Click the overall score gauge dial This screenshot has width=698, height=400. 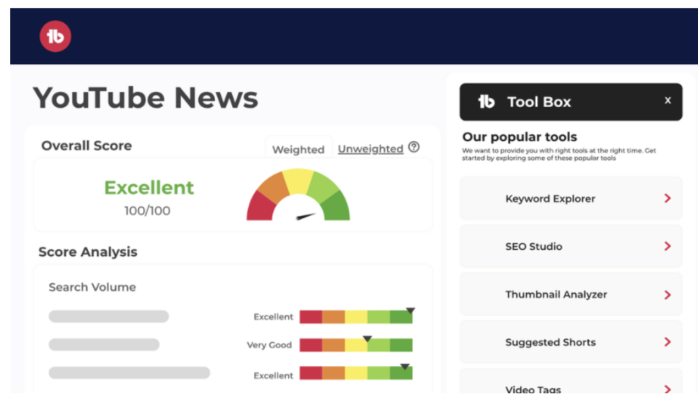(298, 194)
